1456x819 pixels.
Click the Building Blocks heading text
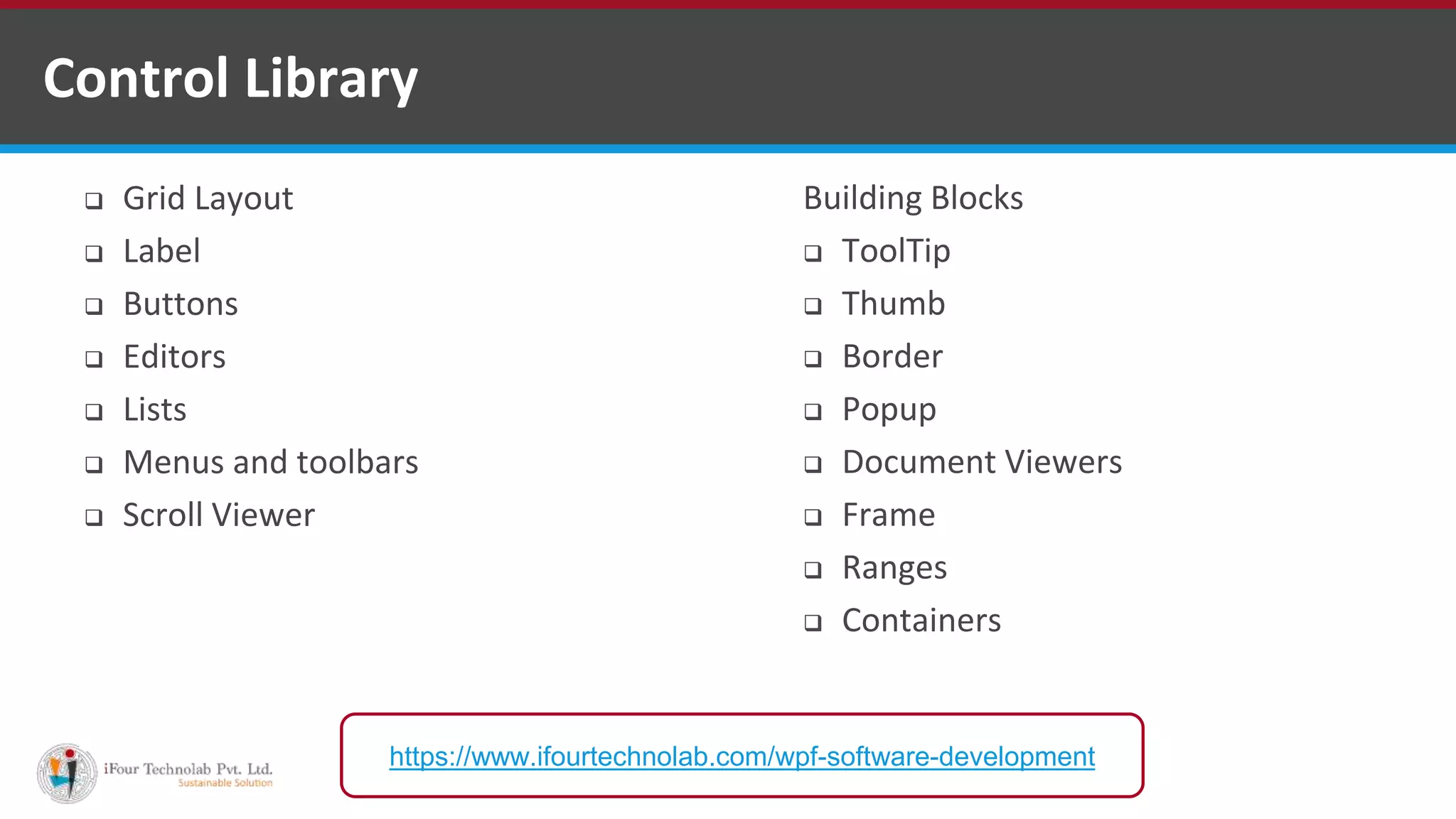click(913, 198)
